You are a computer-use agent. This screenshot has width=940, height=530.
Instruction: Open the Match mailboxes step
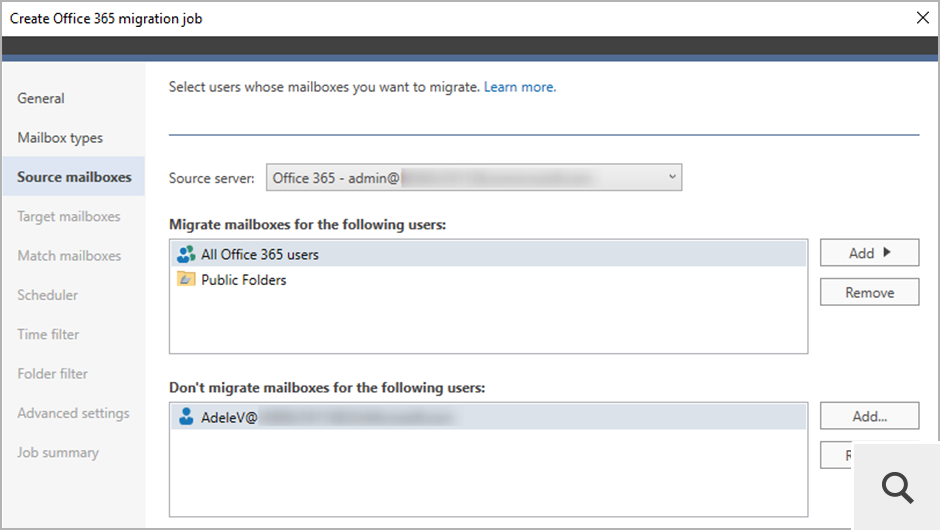point(69,255)
